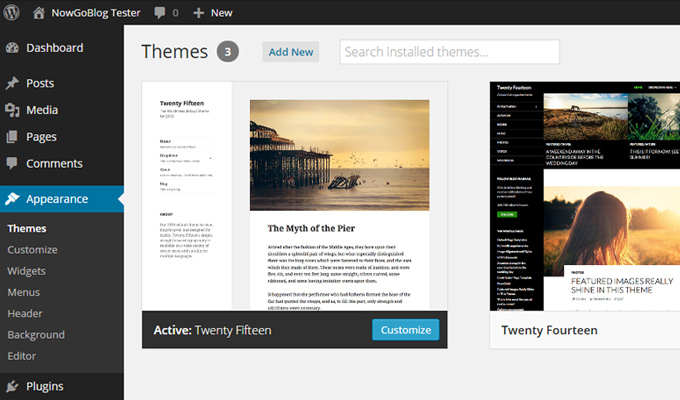
Task: Click the Twenty Fifteen theme screenshot
Action: [294, 196]
